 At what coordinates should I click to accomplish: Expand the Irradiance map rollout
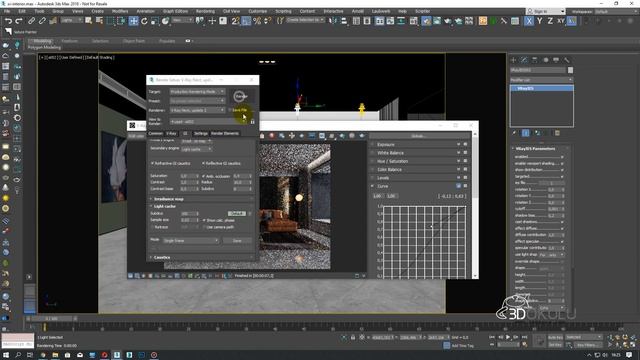click(202, 199)
